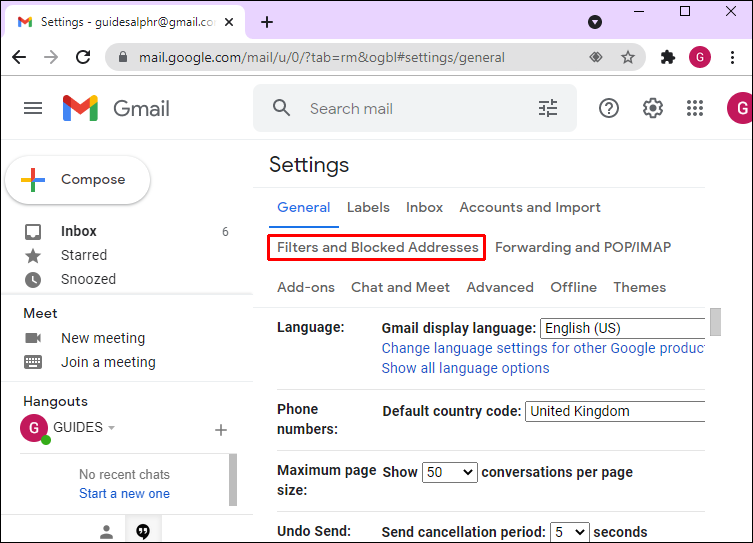View site information lock icon
Screen dimensions: 753x543
123,57
